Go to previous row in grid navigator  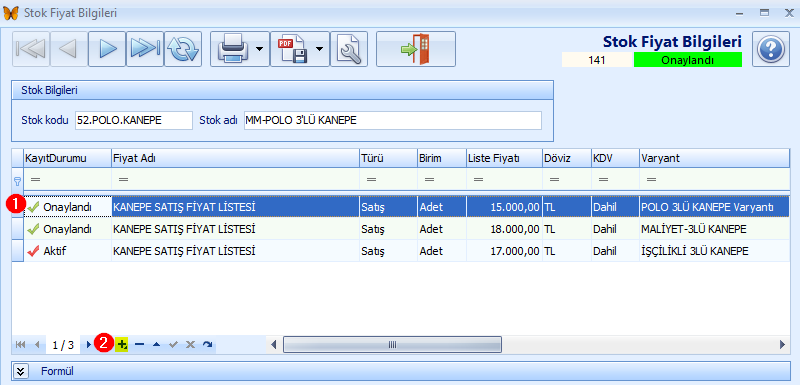pyautogui.click(x=37, y=345)
